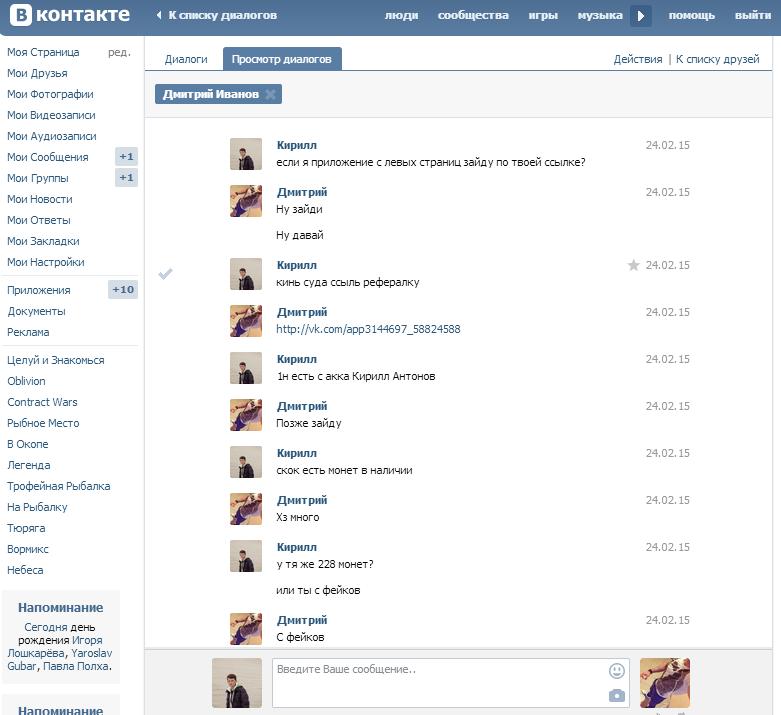Click your own avatar beside the message box
Screen dimensions: 781x715
point(237,683)
